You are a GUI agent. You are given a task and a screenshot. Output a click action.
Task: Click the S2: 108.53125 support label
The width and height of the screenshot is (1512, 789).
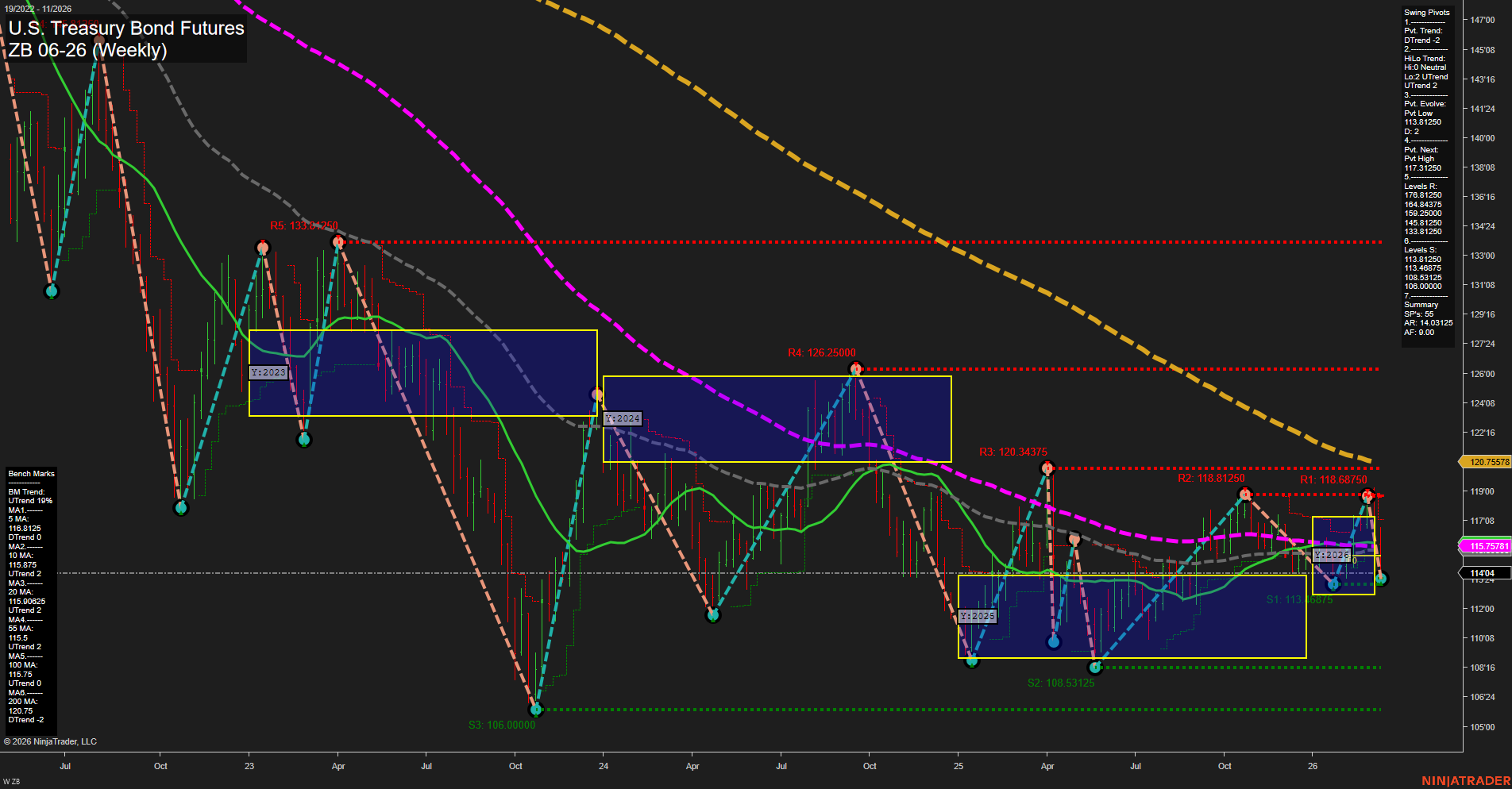pos(1062,683)
